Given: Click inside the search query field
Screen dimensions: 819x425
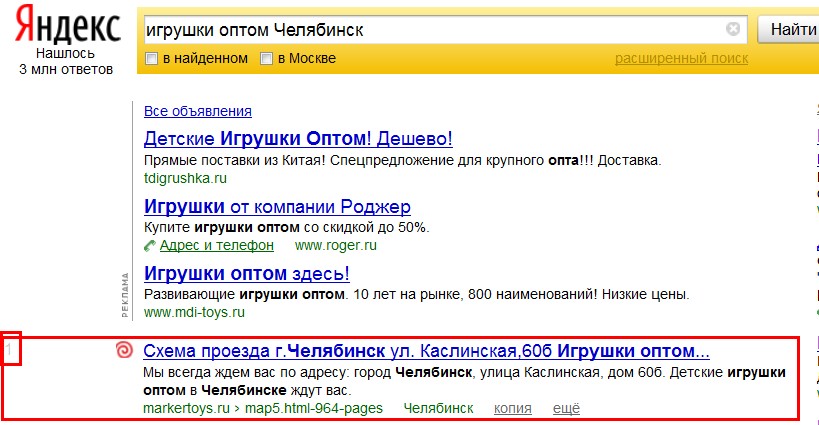Looking at the screenshot, I should 434,30.
